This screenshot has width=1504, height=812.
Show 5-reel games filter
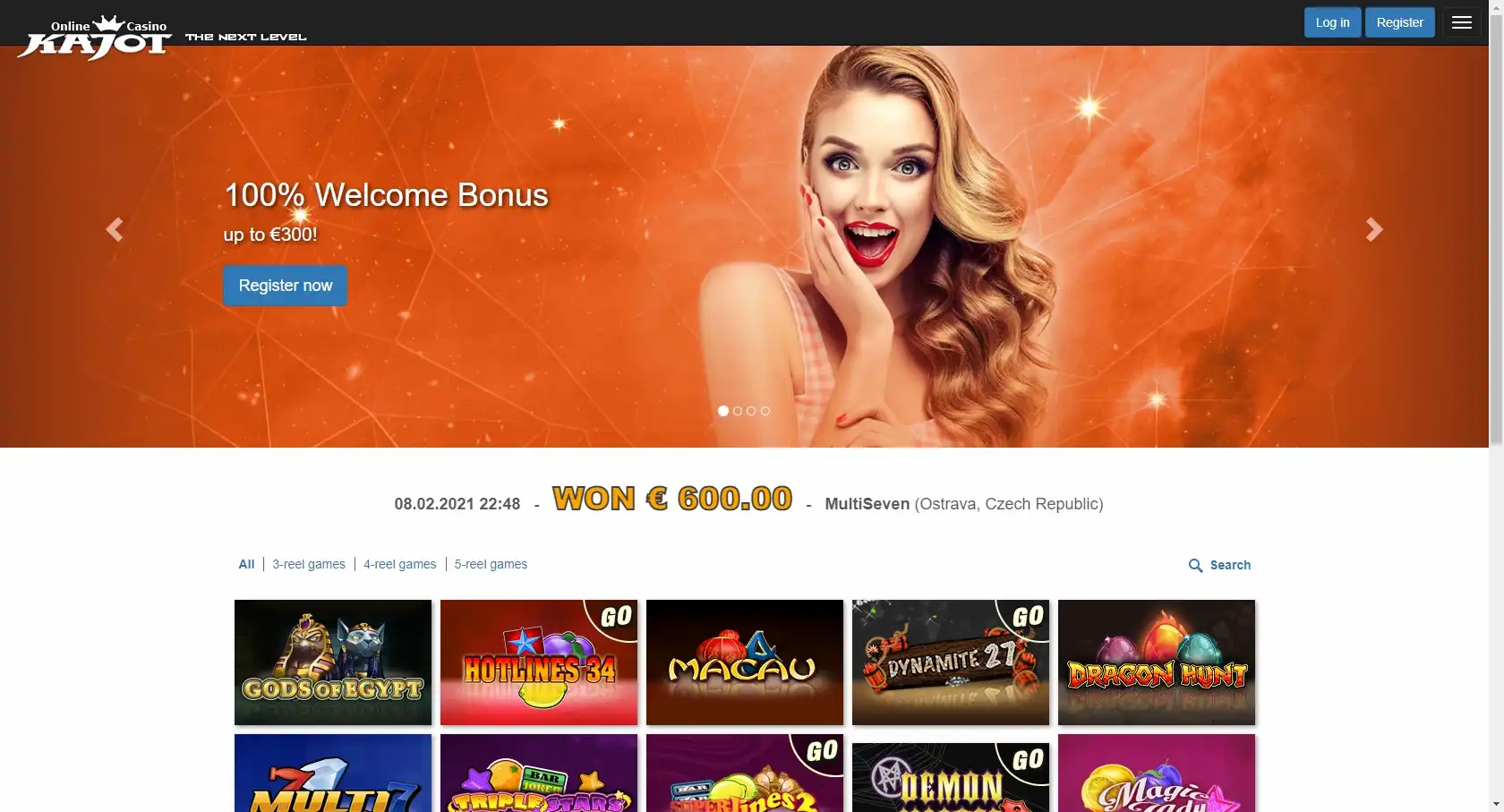click(491, 564)
